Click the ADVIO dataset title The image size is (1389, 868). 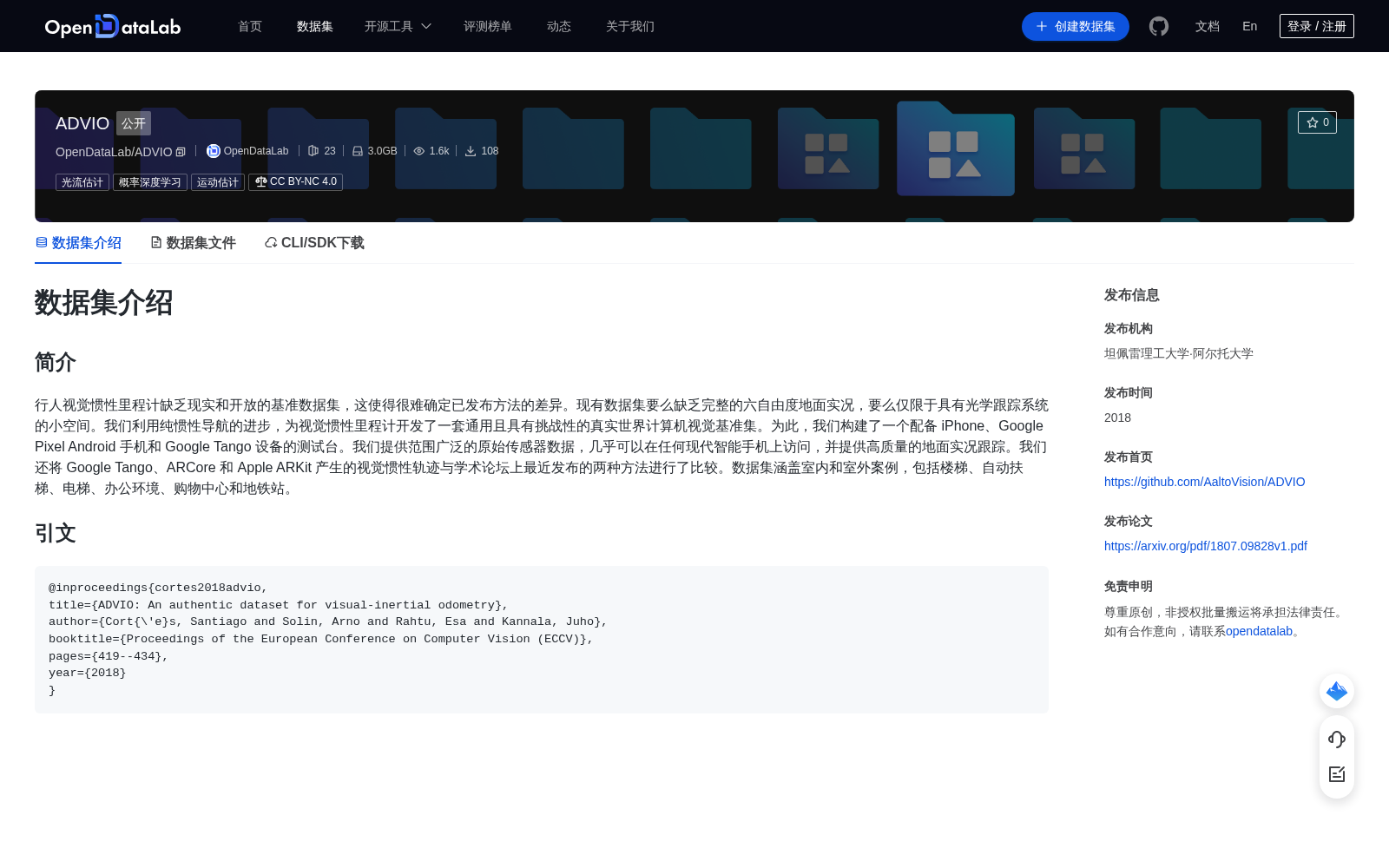pos(82,123)
